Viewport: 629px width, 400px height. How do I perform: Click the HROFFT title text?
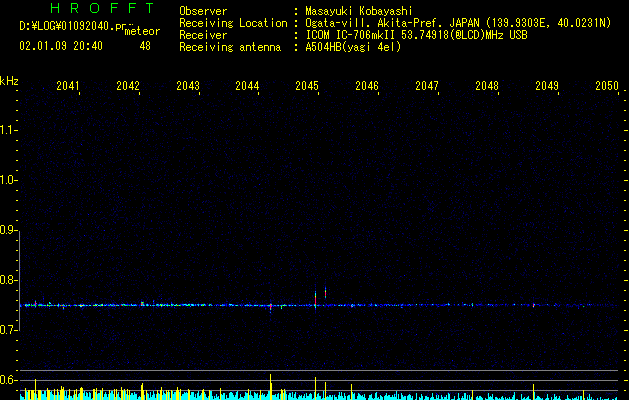click(102, 8)
